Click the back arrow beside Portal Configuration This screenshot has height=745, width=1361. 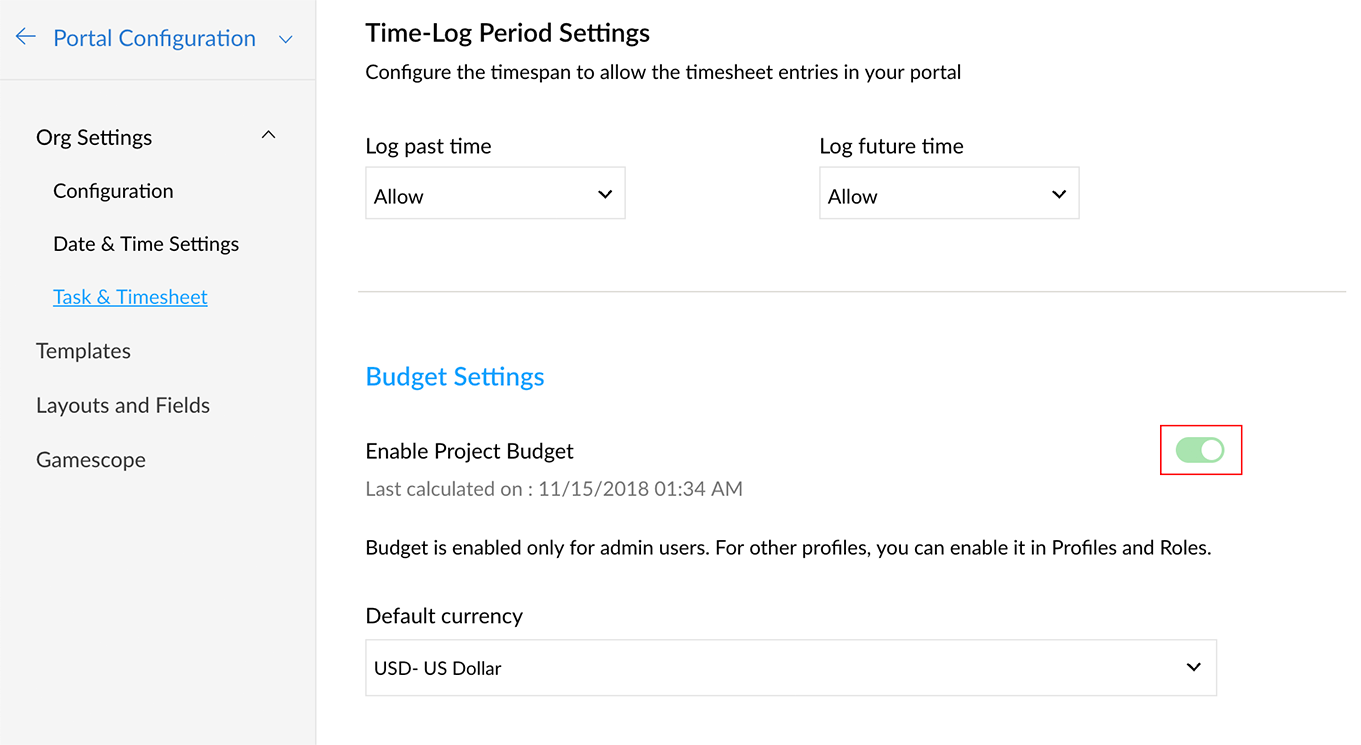26,37
